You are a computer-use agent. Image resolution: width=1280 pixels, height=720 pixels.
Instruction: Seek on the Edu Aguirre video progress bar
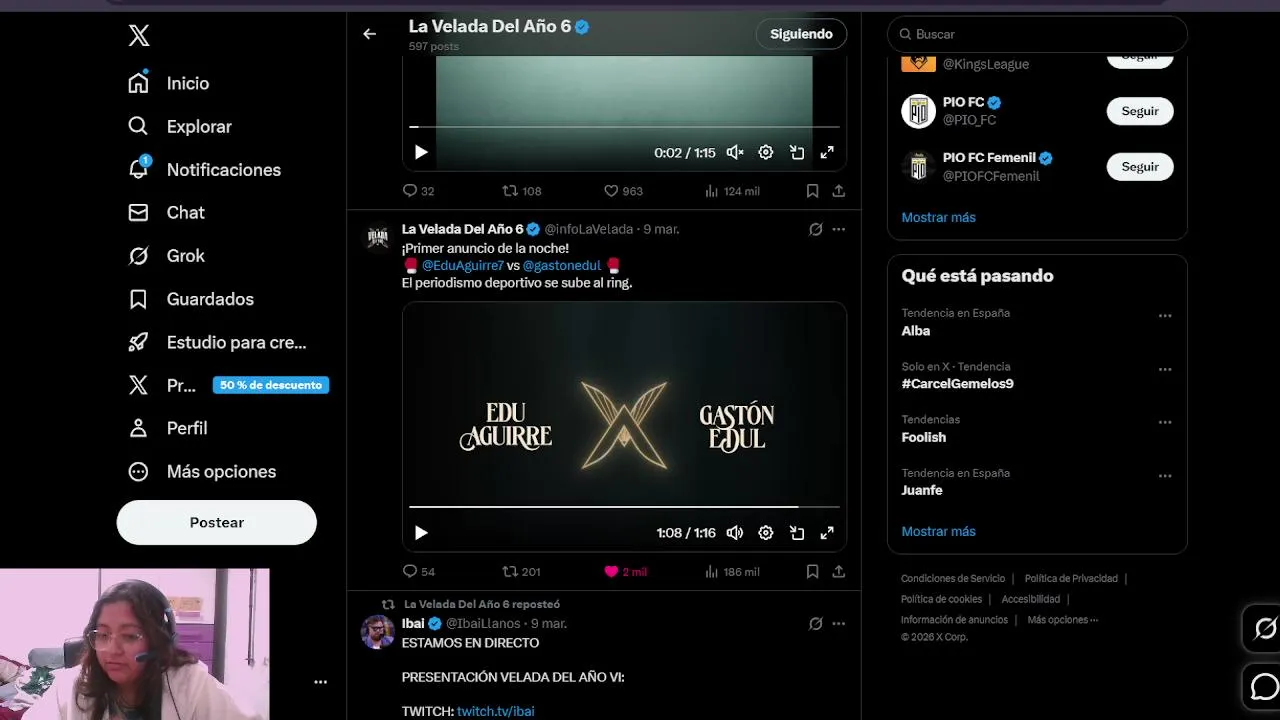[x=624, y=507]
